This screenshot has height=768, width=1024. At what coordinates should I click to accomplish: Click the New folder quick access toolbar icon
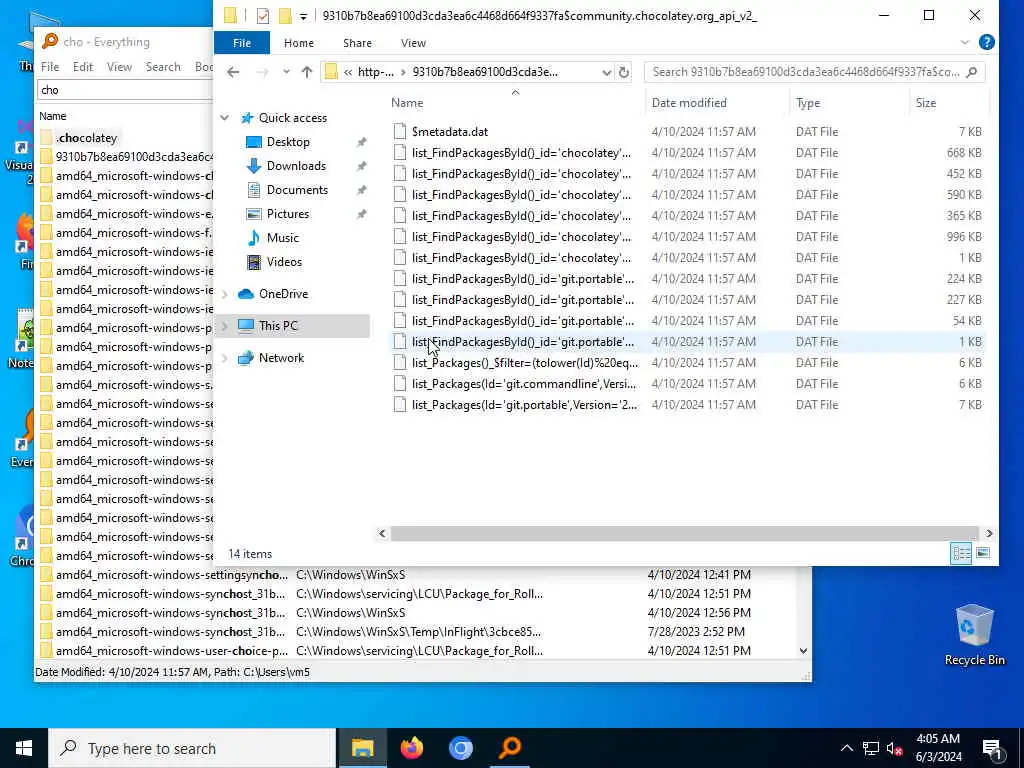click(x=285, y=16)
